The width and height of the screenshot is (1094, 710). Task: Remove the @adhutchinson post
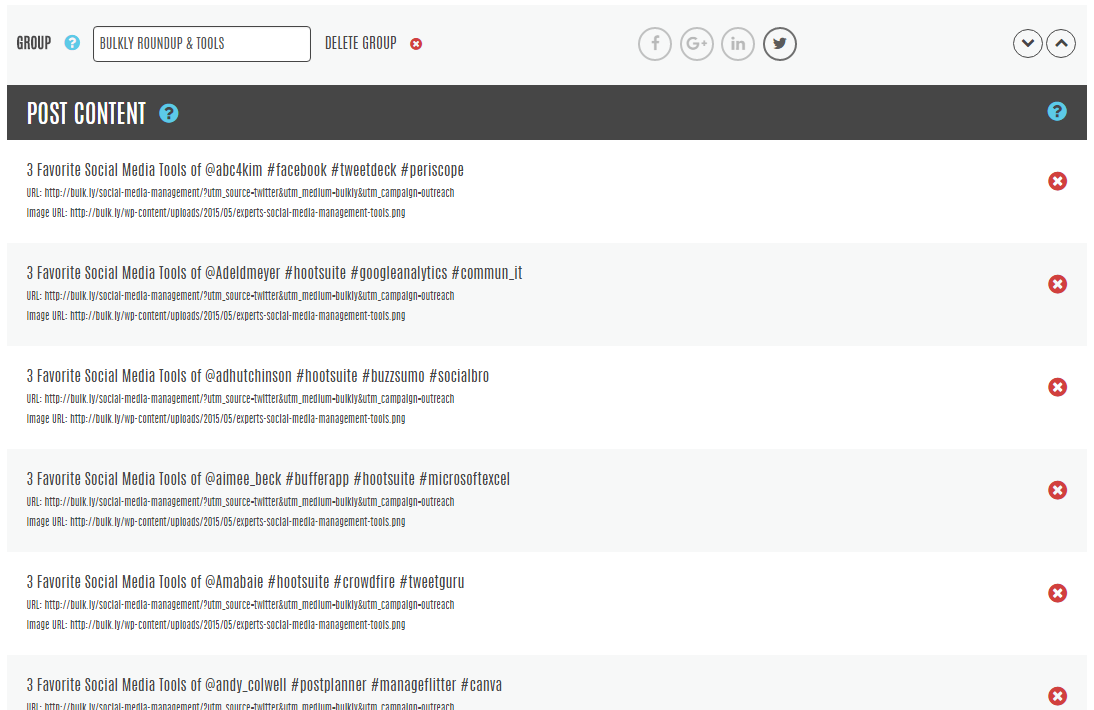pos(1057,387)
